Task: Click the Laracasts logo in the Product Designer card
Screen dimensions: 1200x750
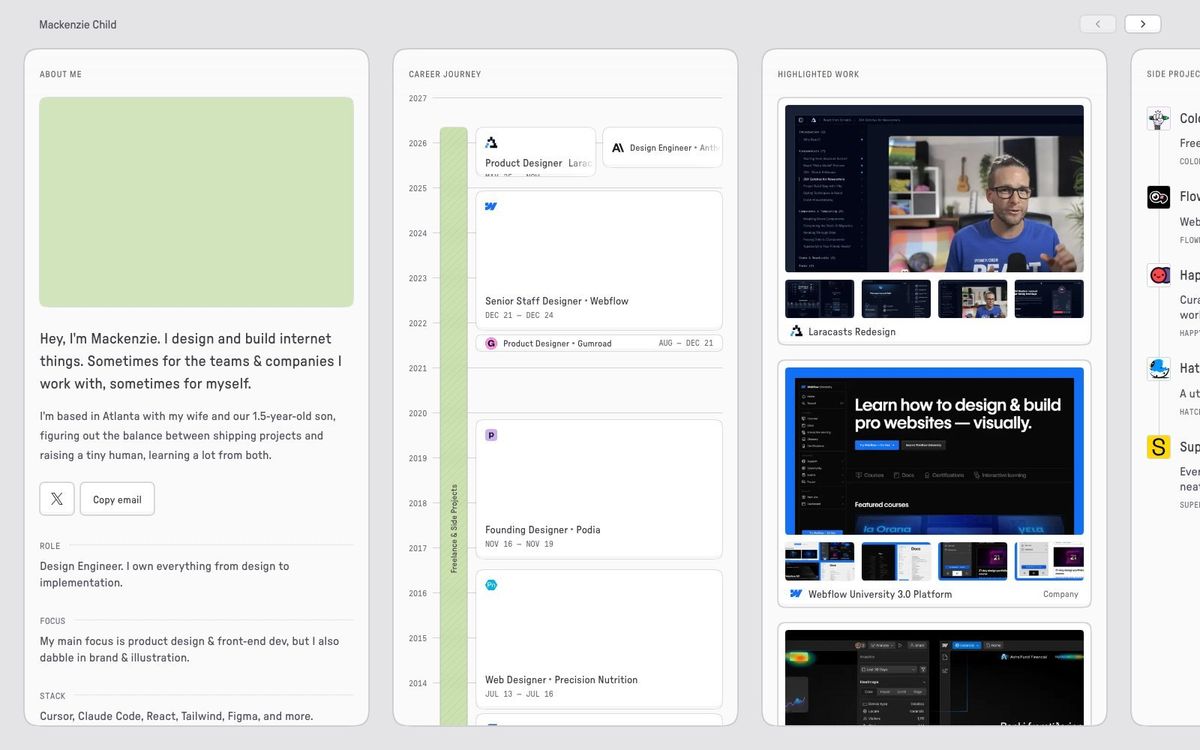Action: click(x=491, y=143)
